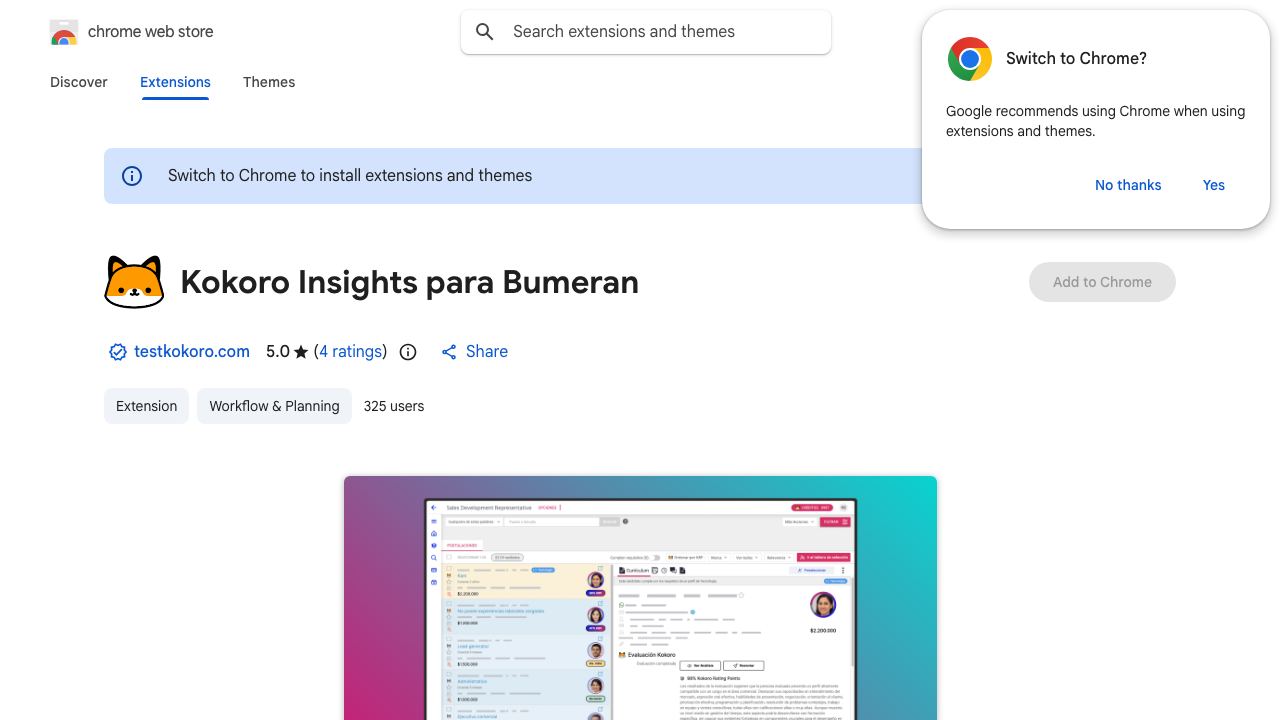Viewport: 1280px width, 720px height.
Task: Click the 325 users text
Action: tap(394, 406)
